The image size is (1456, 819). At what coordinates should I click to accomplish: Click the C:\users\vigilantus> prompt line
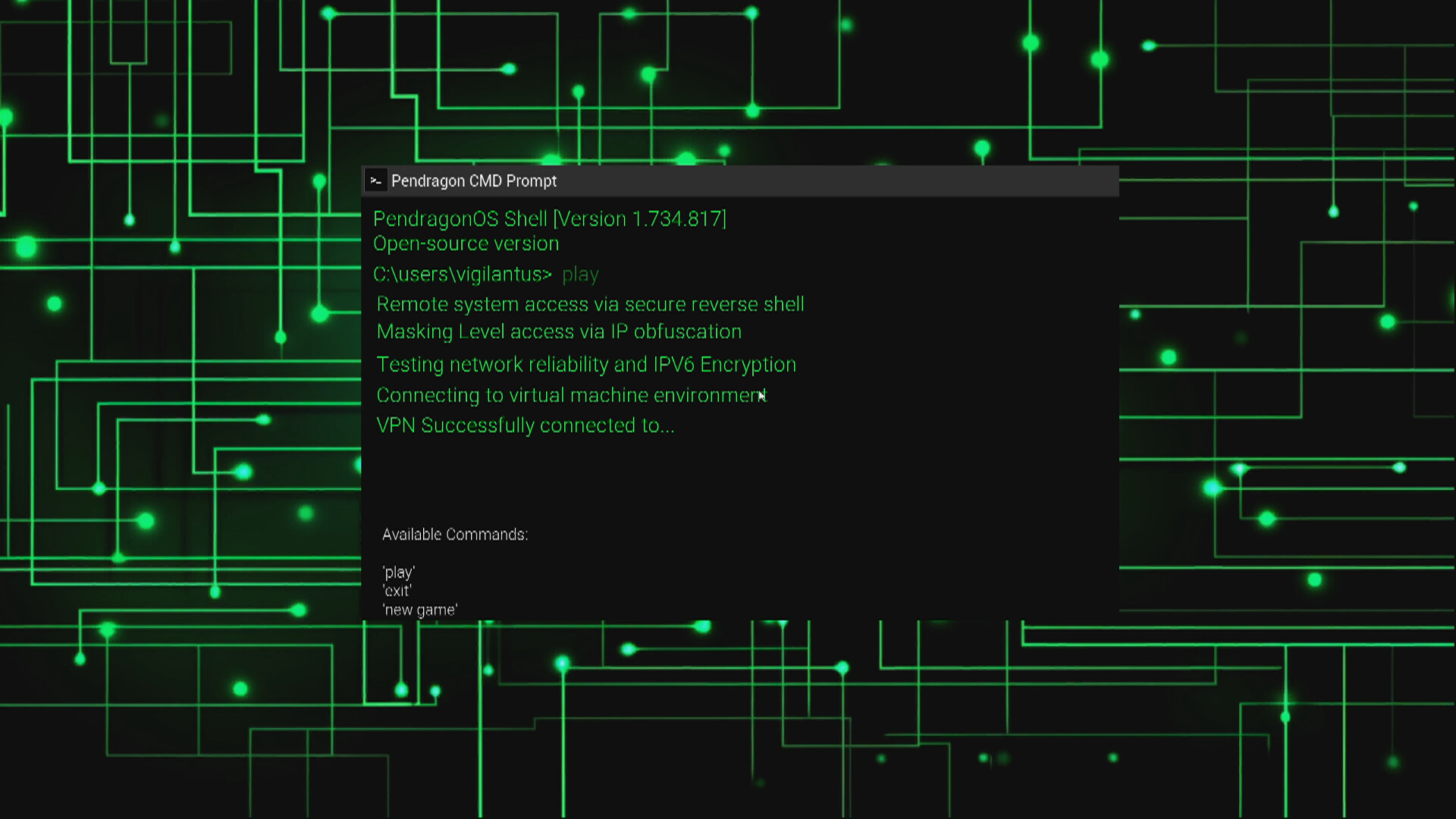coord(463,275)
